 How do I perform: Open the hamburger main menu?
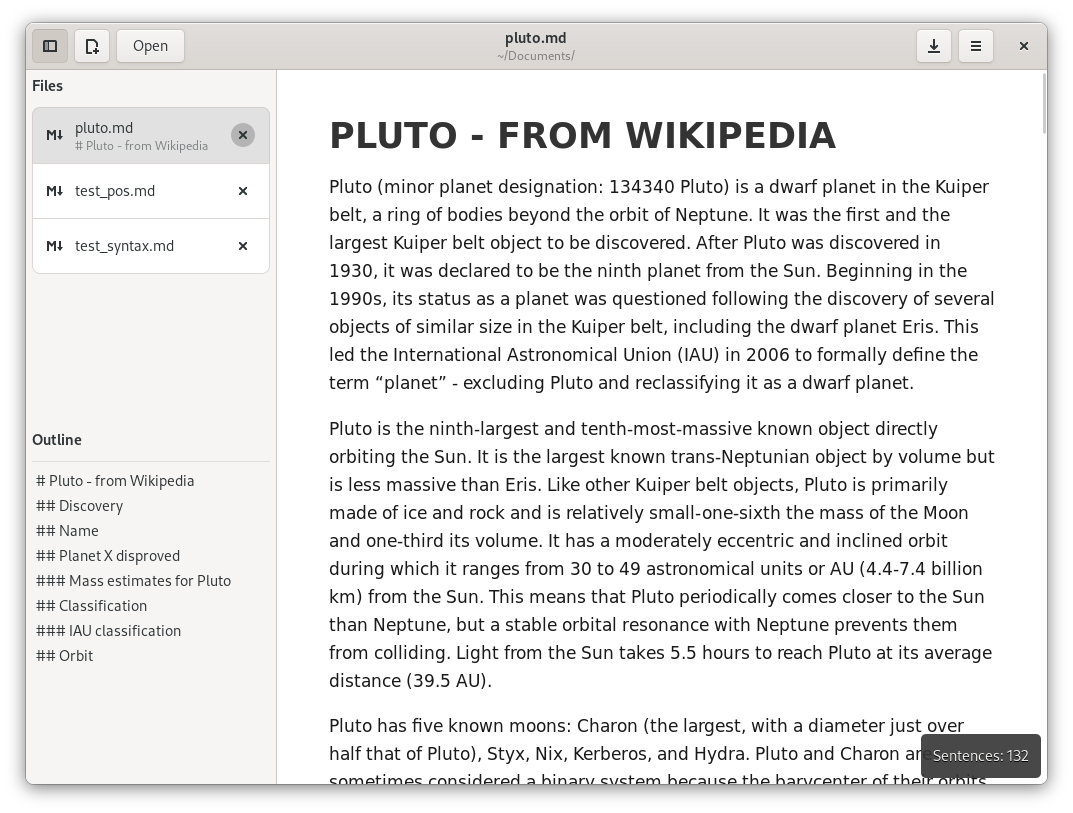click(976, 46)
